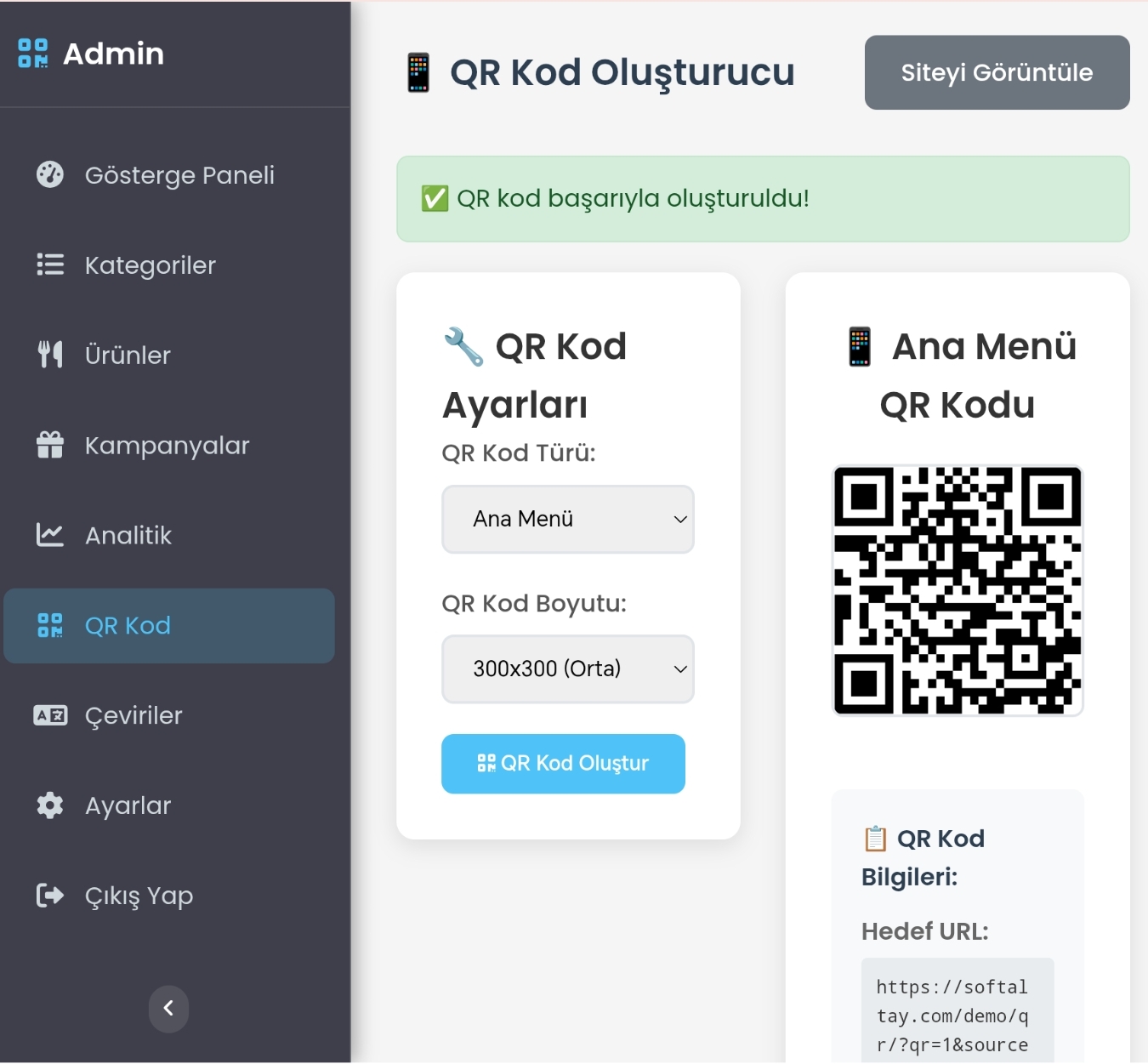This screenshot has height=1064, width=1148.
Task: Open the Gösterge Paneli menu item
Action: pos(169,174)
